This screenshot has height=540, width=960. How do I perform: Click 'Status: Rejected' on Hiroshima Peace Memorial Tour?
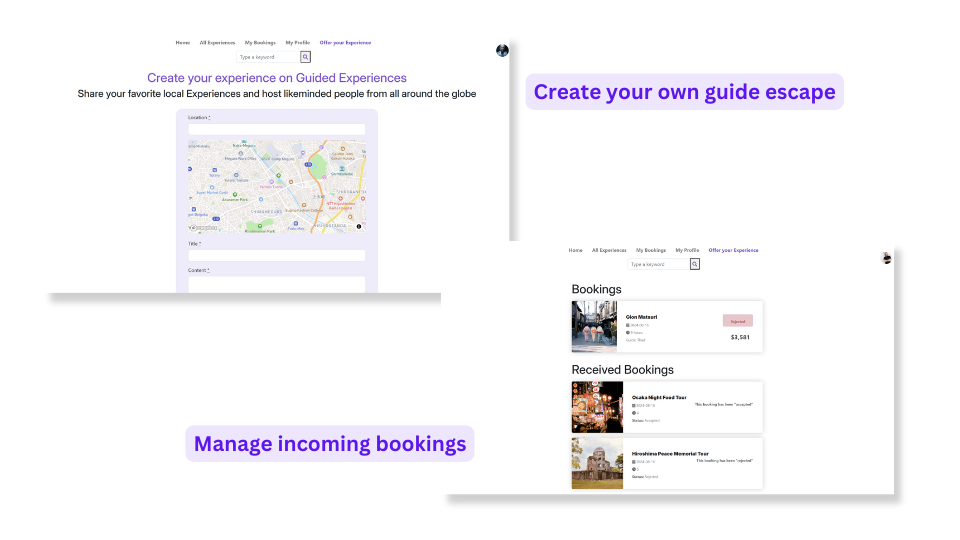tap(645, 477)
